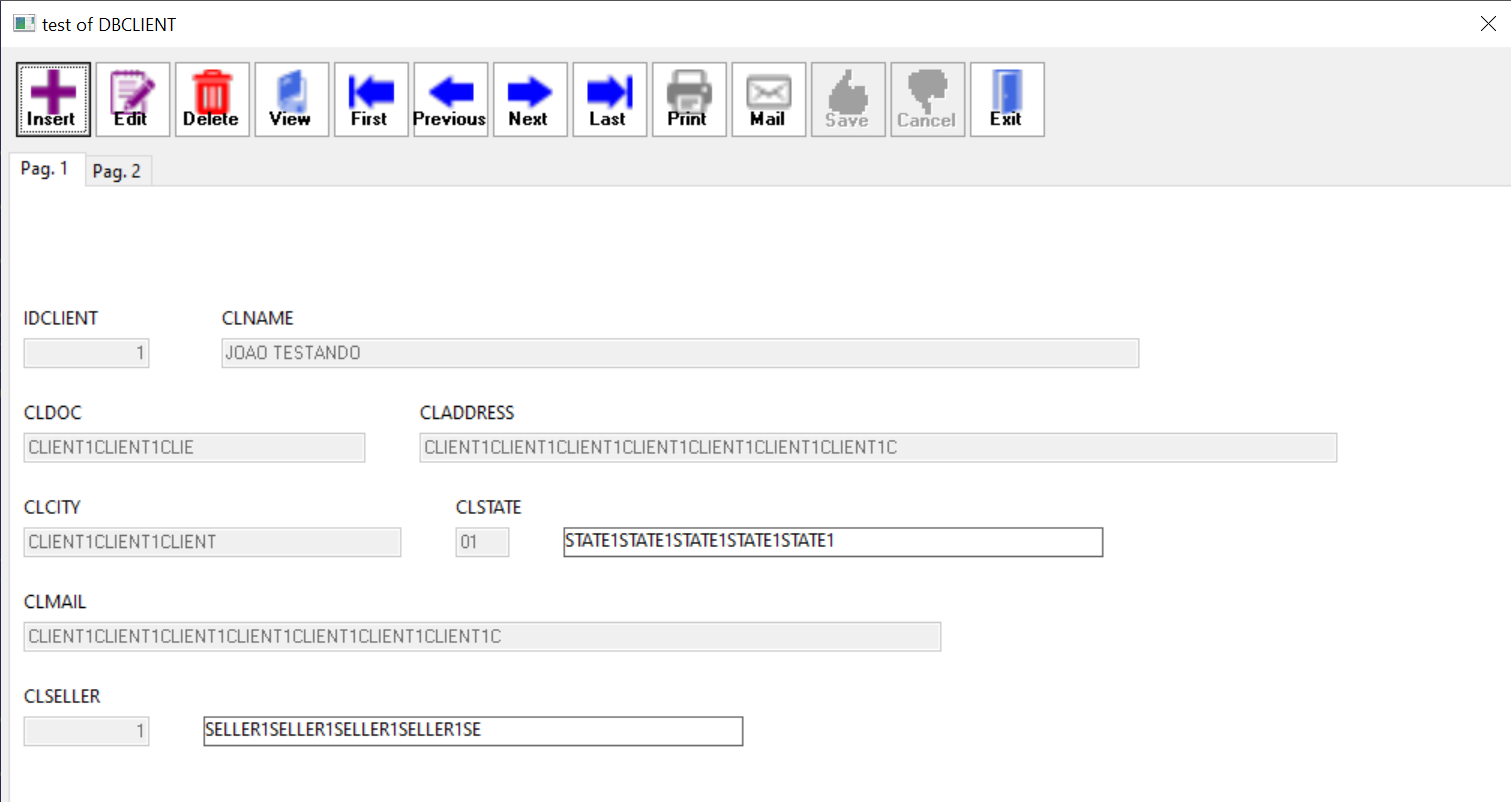Click the CLSTATE label

489,507
